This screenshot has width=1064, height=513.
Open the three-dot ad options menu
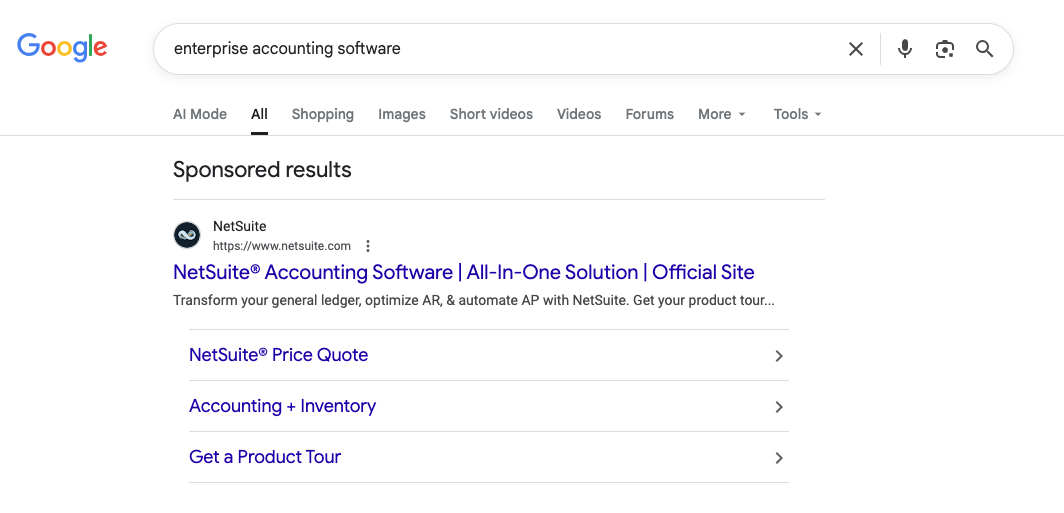pos(368,246)
